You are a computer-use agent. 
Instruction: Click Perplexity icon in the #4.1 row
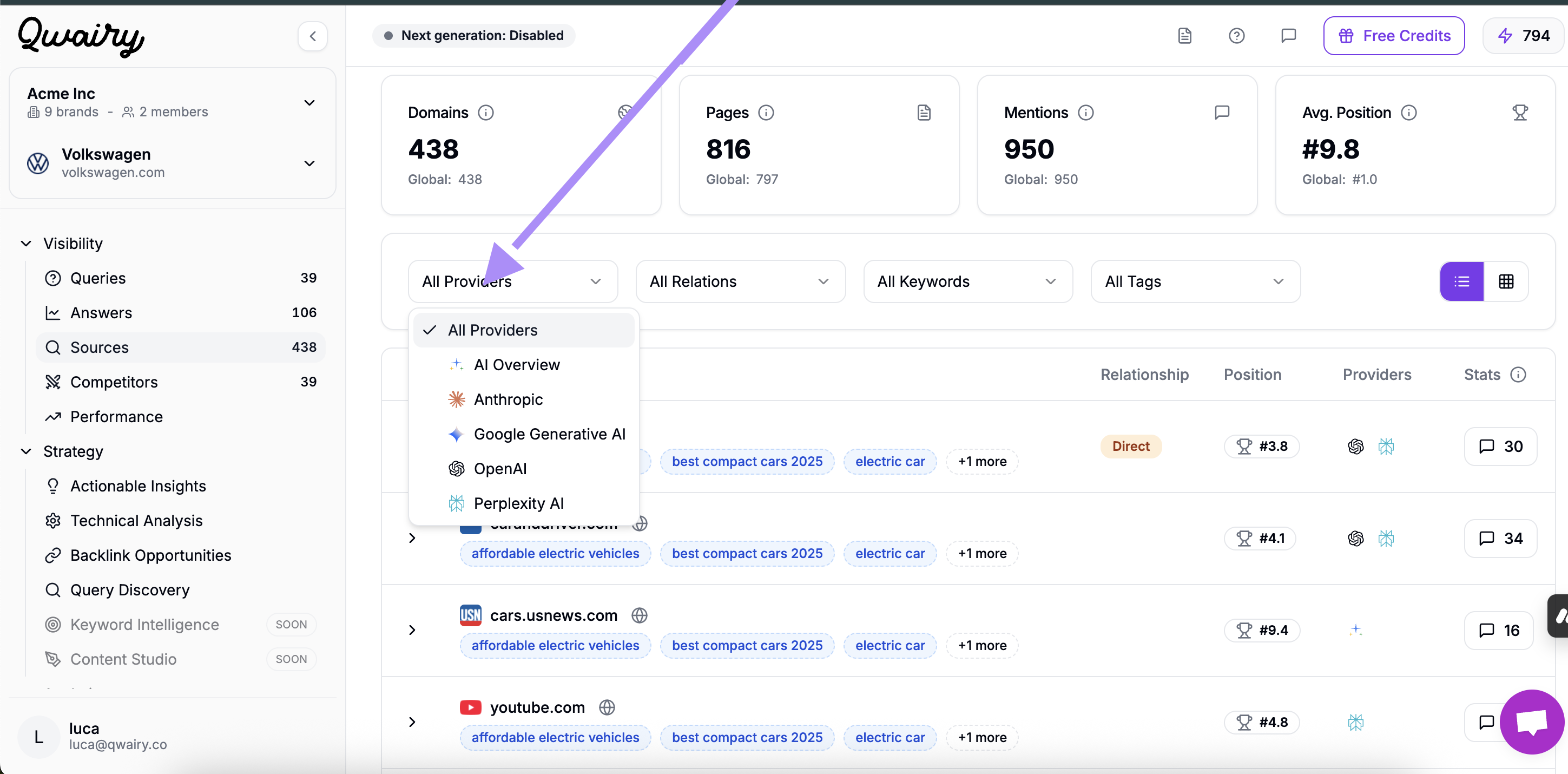[x=1386, y=539]
